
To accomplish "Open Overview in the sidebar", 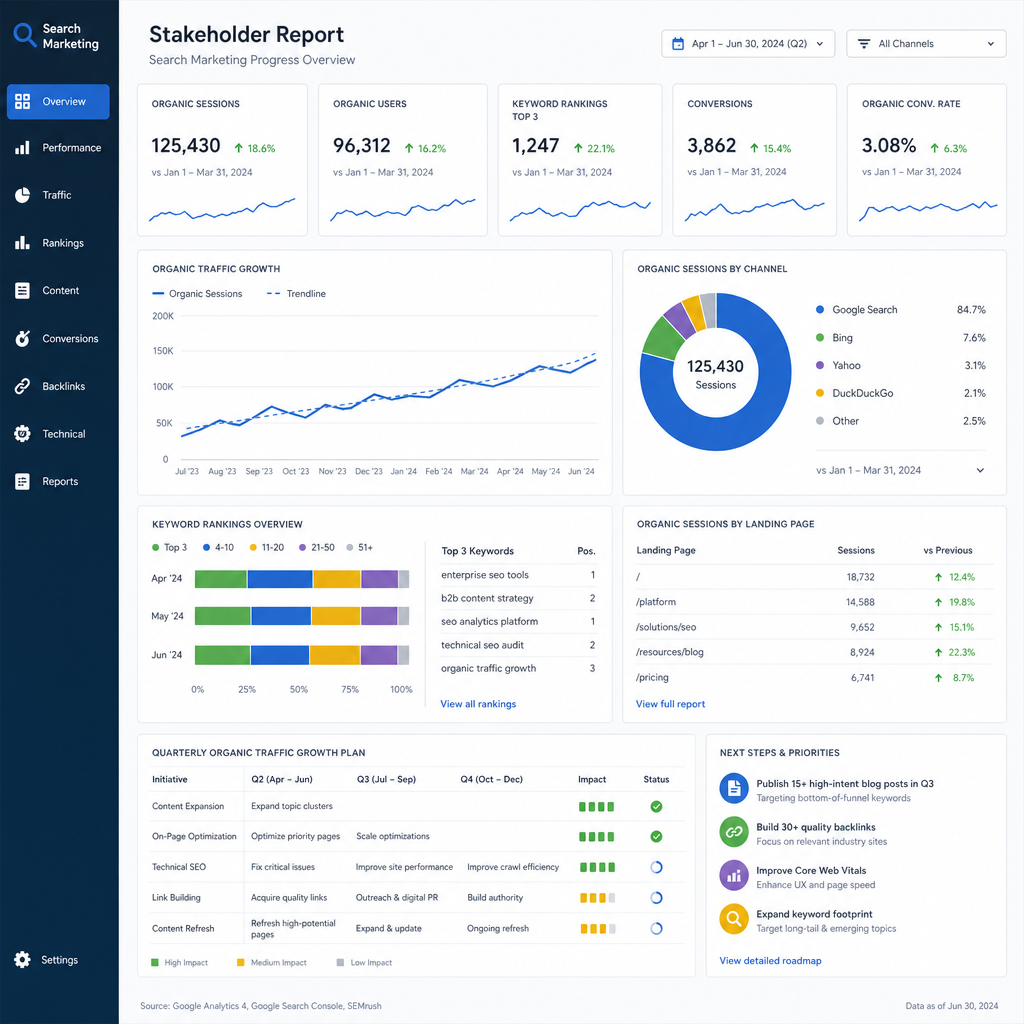I will click(x=58, y=102).
